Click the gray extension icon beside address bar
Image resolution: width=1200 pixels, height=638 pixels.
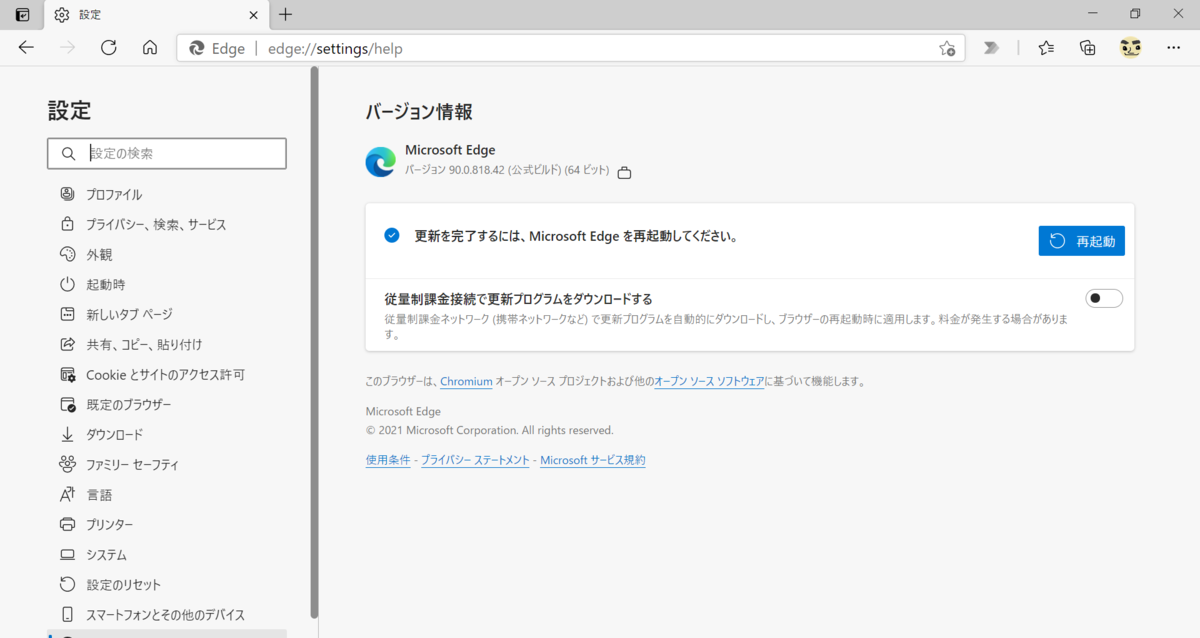991,48
